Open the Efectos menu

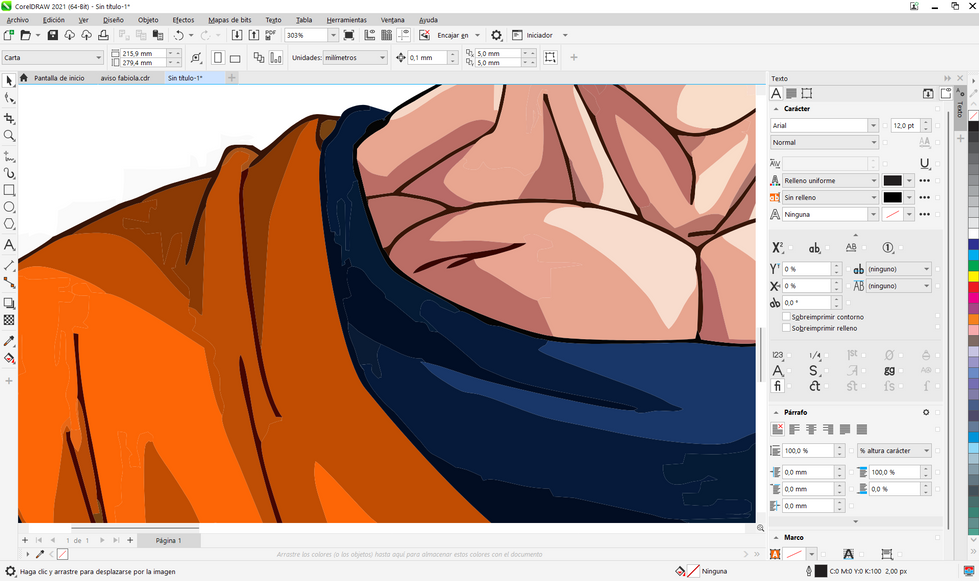[x=183, y=20]
